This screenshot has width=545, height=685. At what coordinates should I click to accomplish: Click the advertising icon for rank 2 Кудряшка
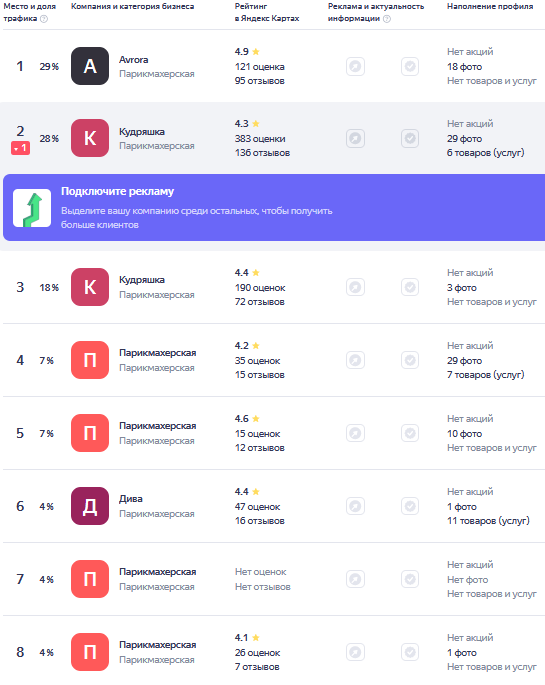355,138
